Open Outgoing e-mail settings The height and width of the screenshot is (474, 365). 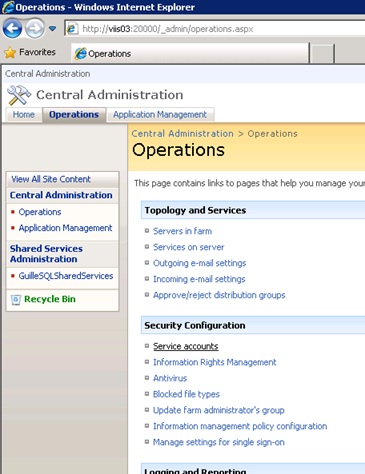tap(200, 263)
